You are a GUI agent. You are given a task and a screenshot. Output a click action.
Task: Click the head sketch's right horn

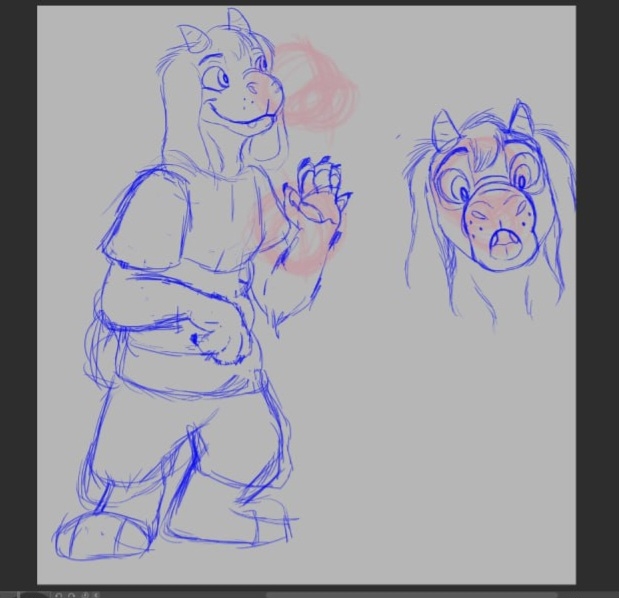(x=522, y=117)
